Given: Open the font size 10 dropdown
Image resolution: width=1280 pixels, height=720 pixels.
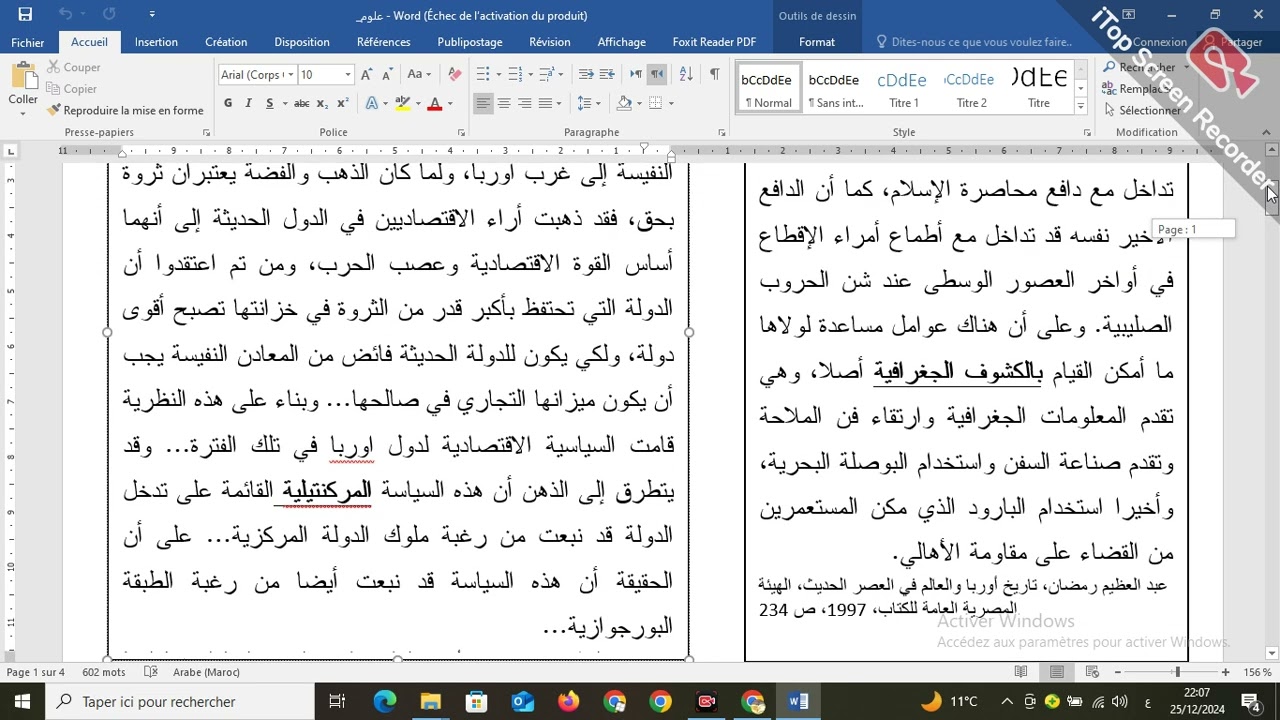Looking at the screenshot, I should [347, 75].
